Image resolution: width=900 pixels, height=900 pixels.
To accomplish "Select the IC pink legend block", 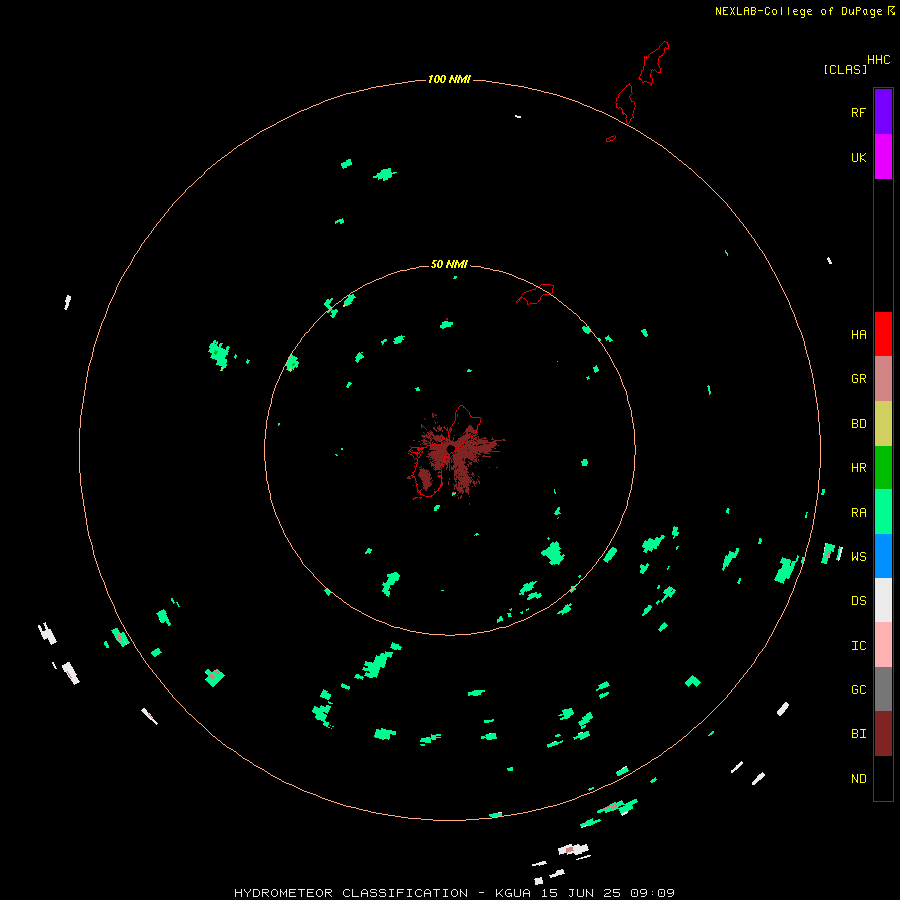I will tap(883, 645).
